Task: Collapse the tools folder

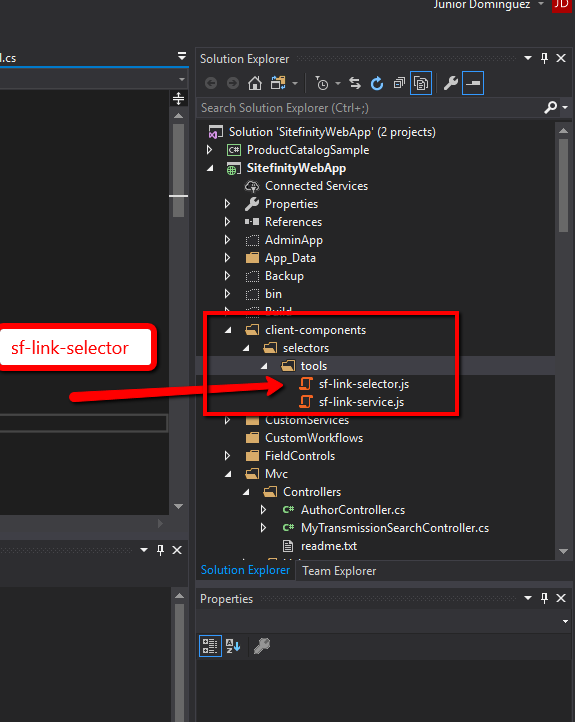Action: click(264, 366)
